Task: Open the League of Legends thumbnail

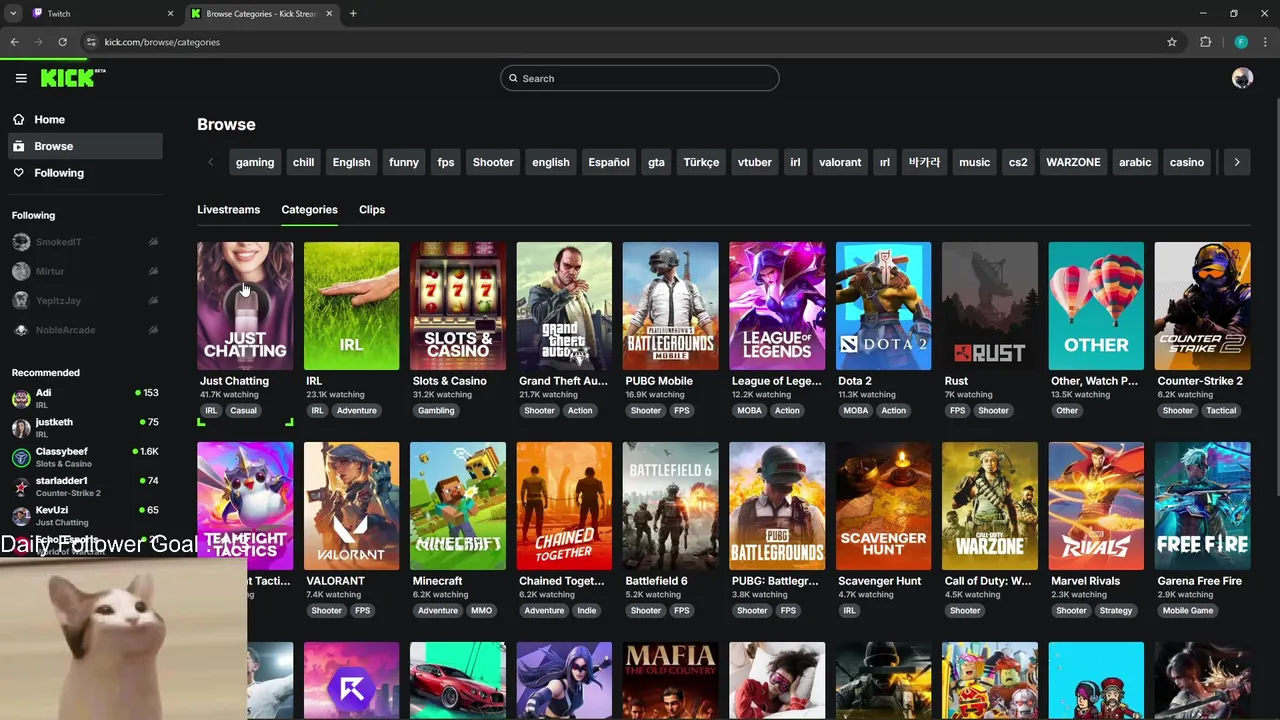Action: [x=777, y=306]
